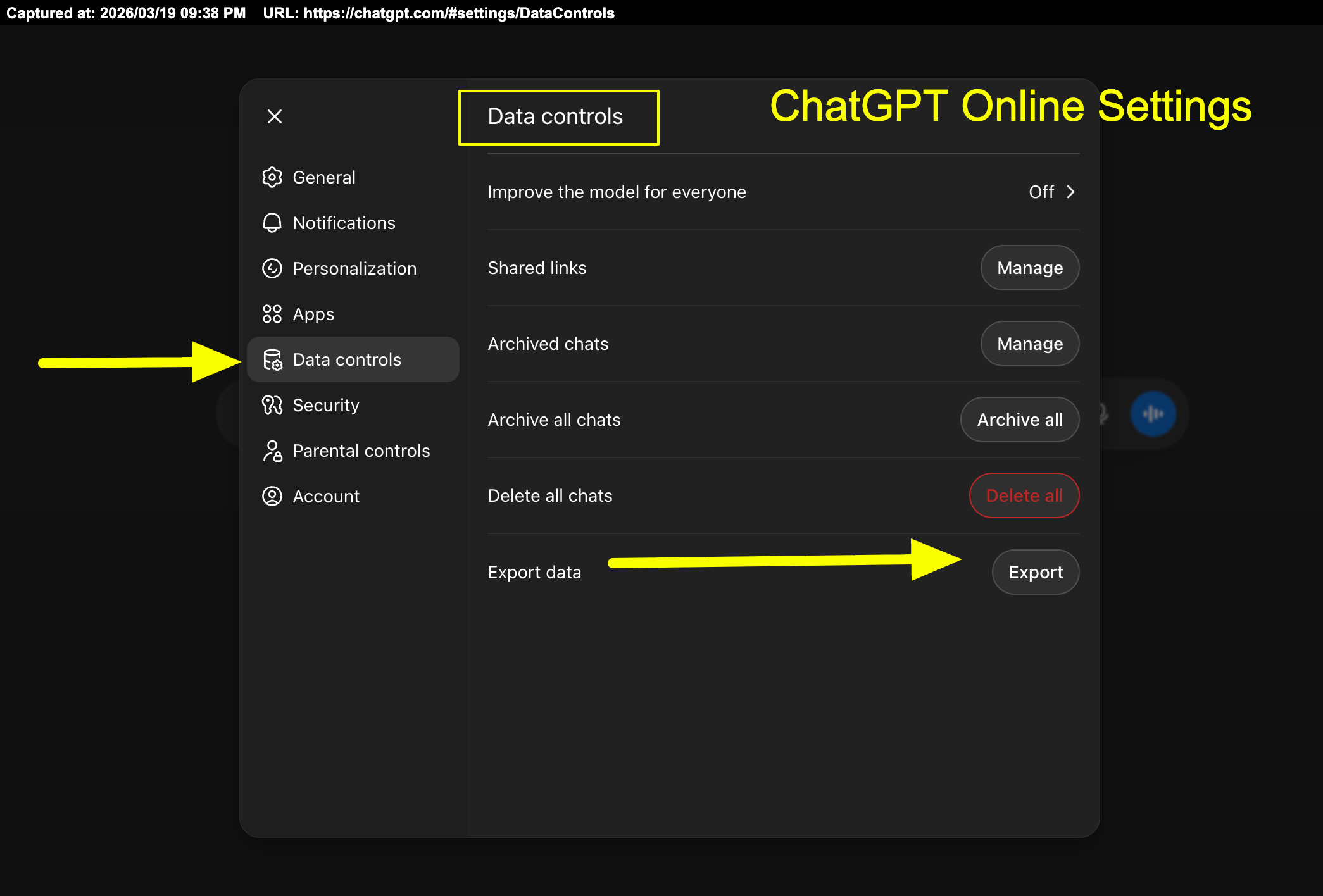
Task: Open Account settings via the profile icon
Action: click(272, 496)
